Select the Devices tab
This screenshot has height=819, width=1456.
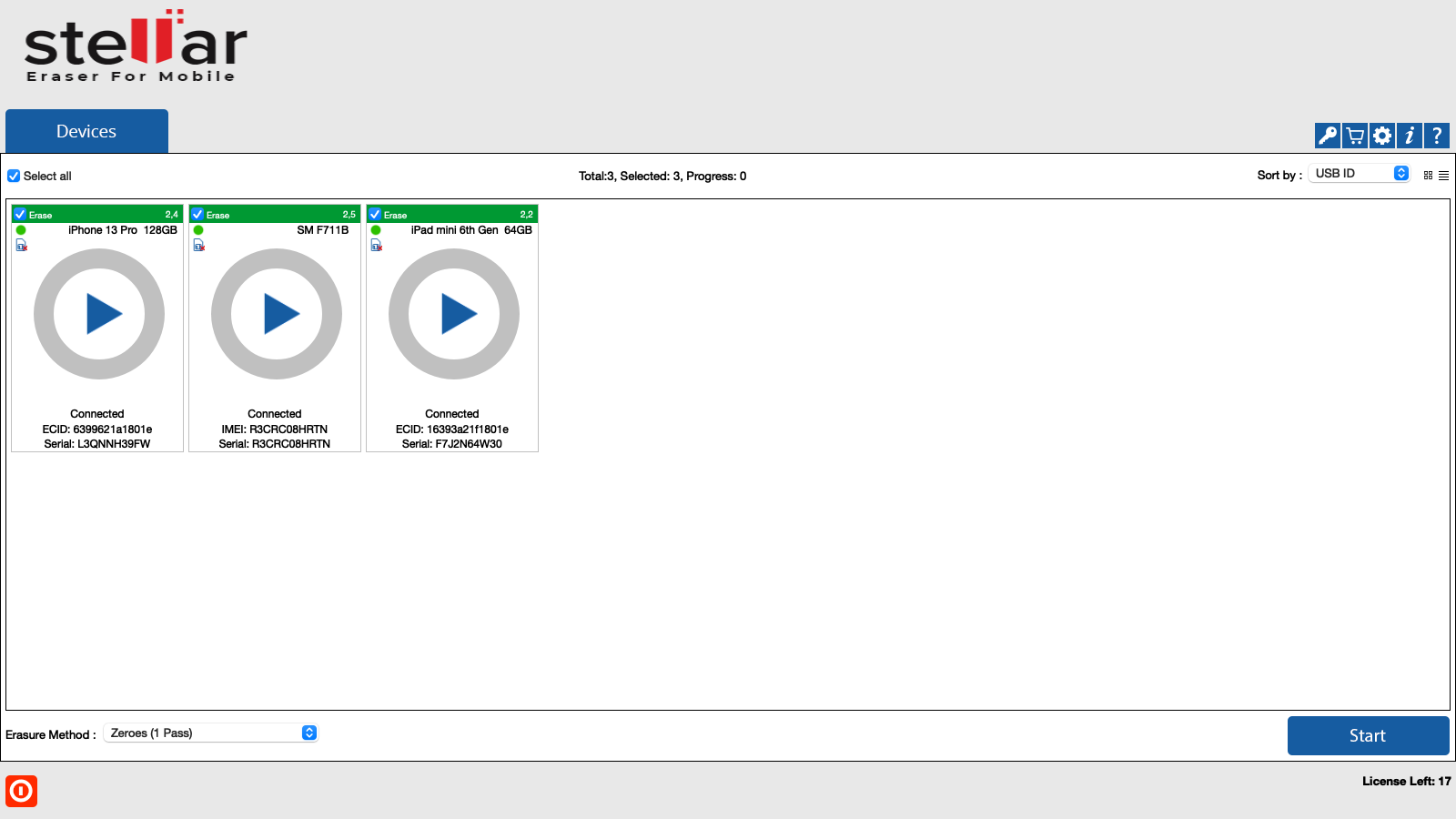click(86, 131)
